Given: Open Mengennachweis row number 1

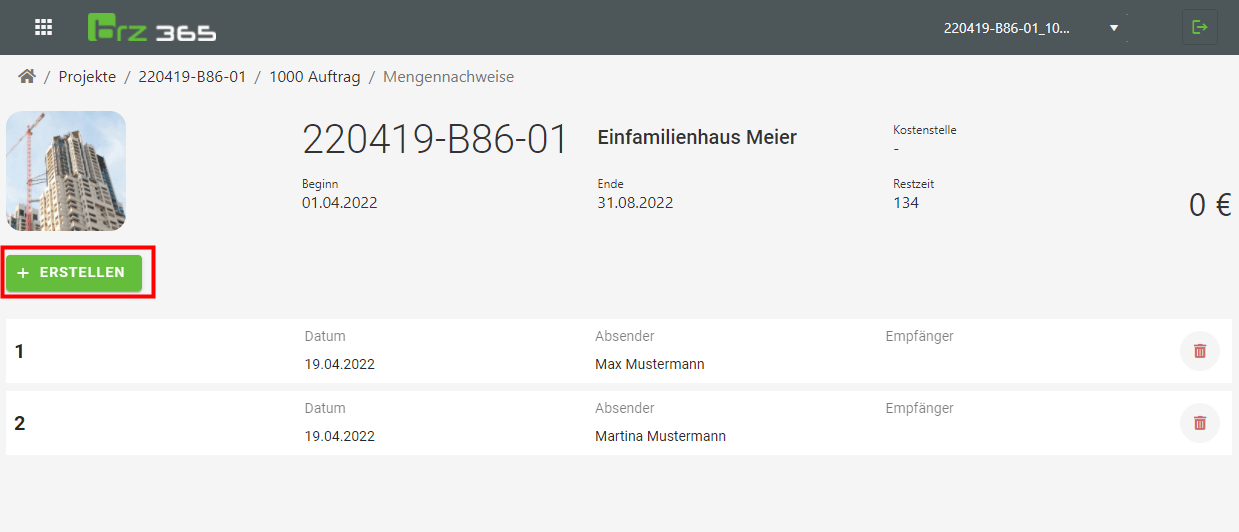Looking at the screenshot, I should [x=19, y=352].
